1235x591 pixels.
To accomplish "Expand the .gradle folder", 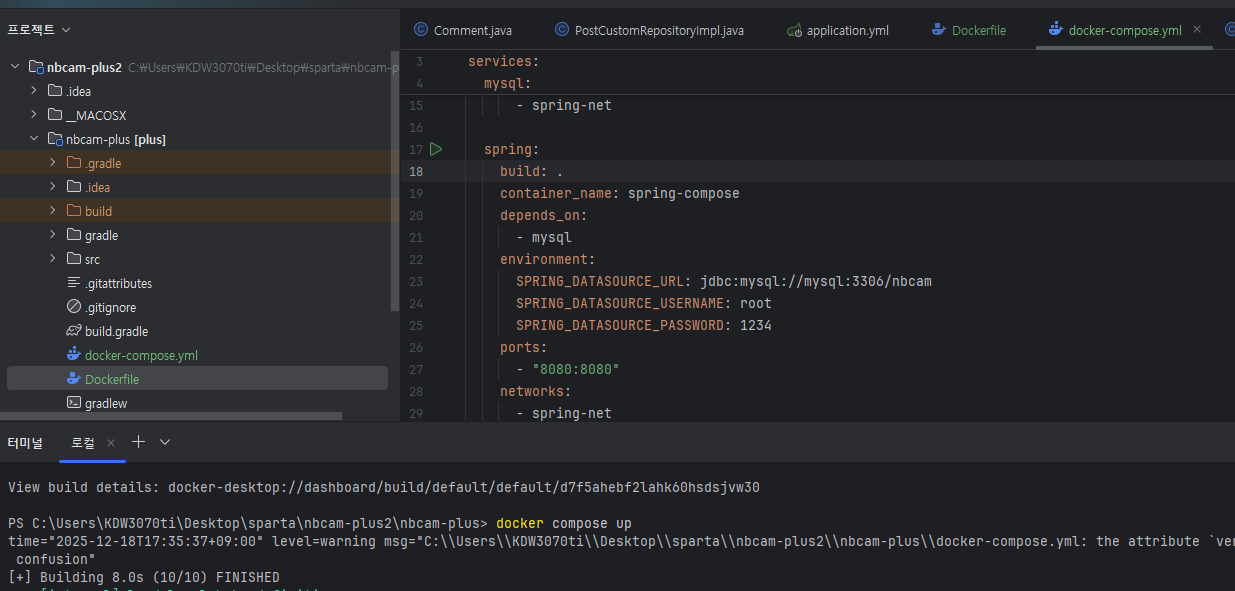I will tap(53, 163).
